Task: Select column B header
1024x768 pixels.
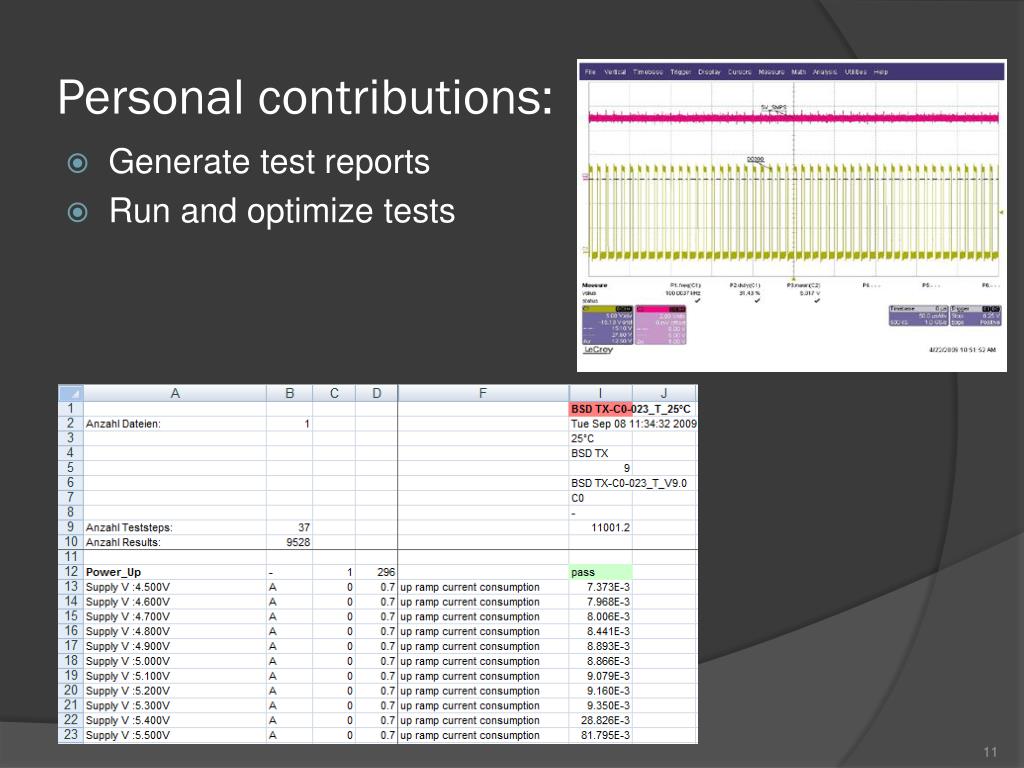Action: (x=289, y=393)
